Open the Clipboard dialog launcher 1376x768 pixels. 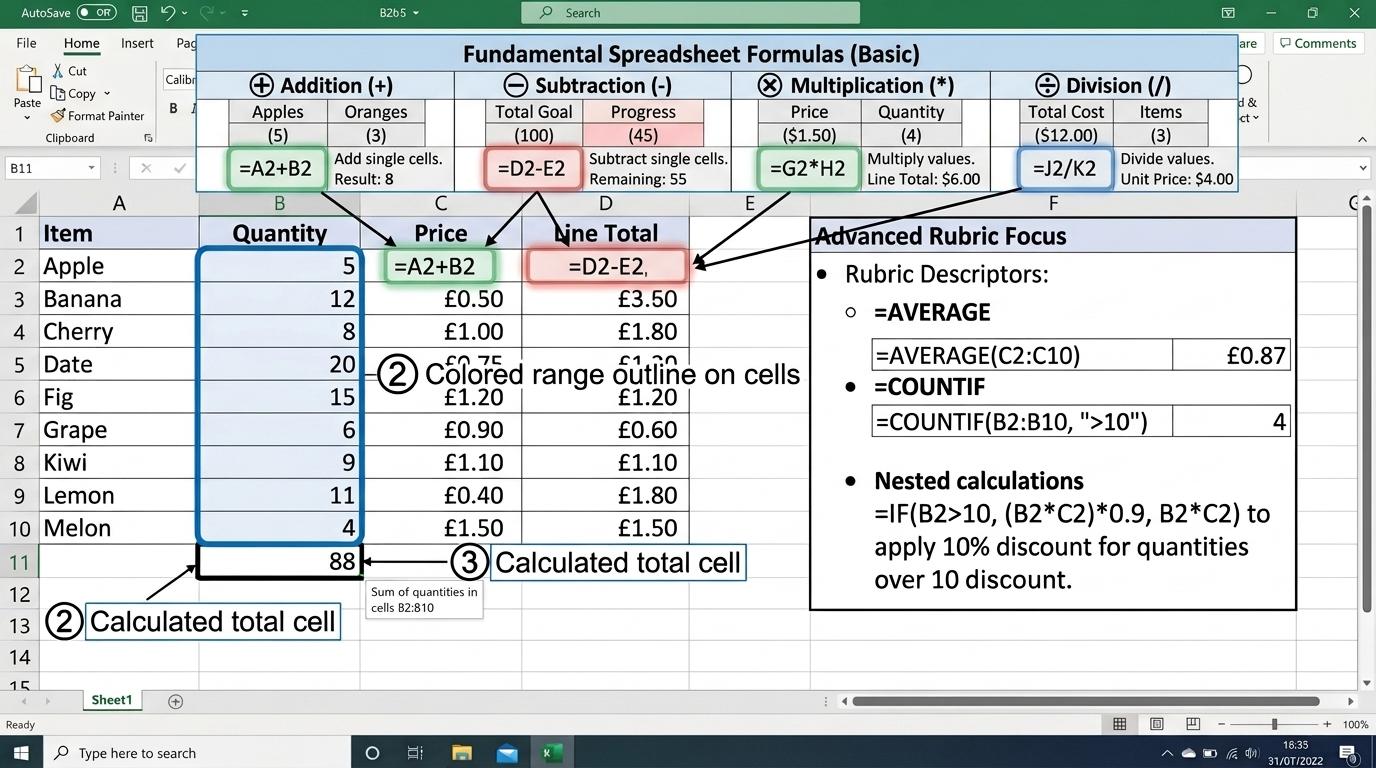[148, 138]
